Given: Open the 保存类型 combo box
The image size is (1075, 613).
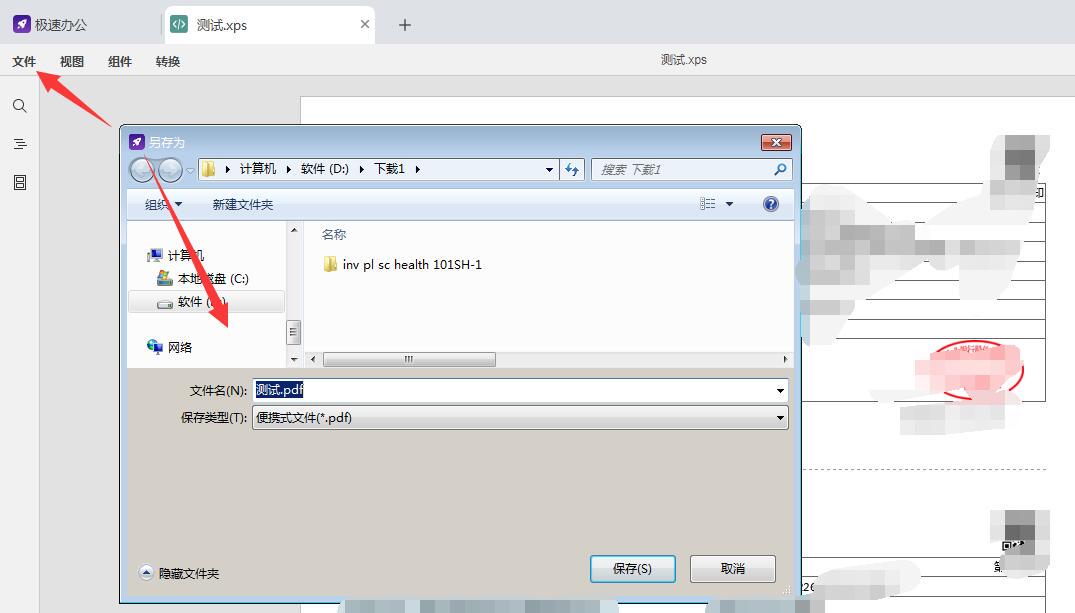Looking at the screenshot, I should click(520, 418).
